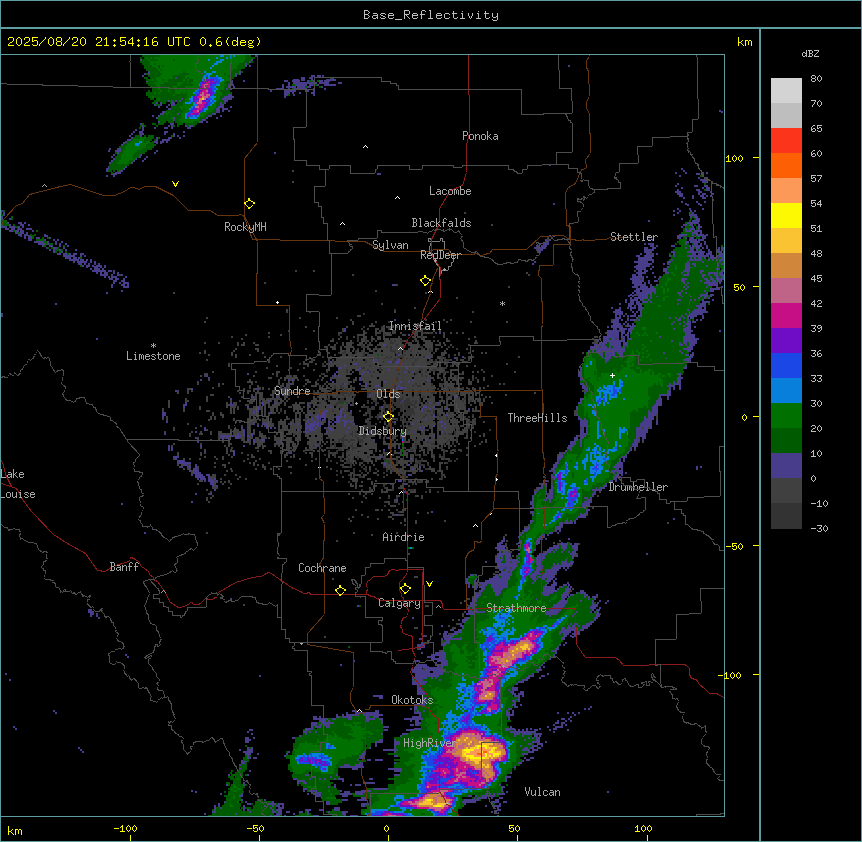The height and width of the screenshot is (842, 862).
Task: Click the -50 tick on the right axis
Action: click(734, 546)
